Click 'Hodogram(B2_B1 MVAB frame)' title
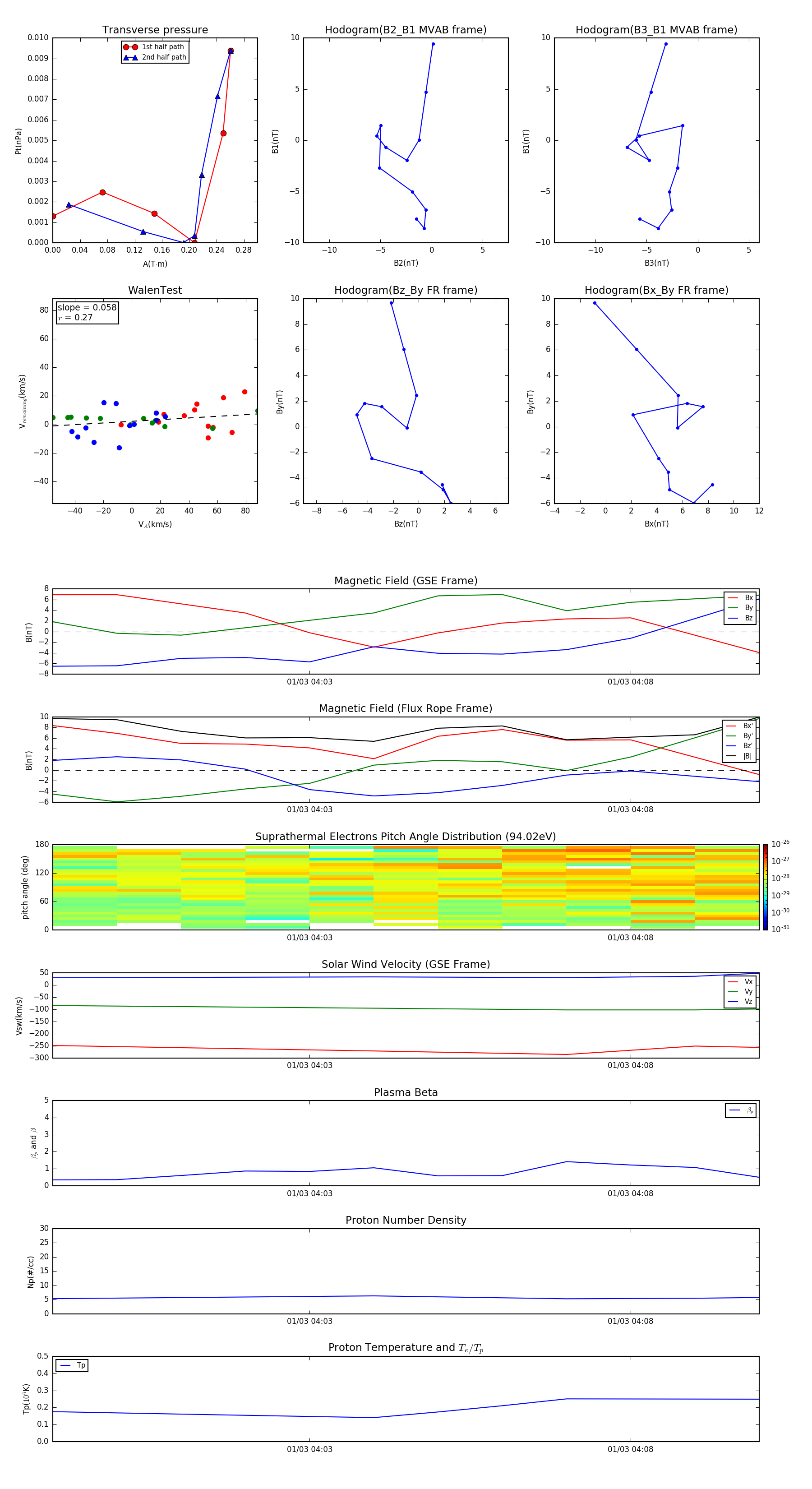The image size is (812, 1489). [406, 30]
